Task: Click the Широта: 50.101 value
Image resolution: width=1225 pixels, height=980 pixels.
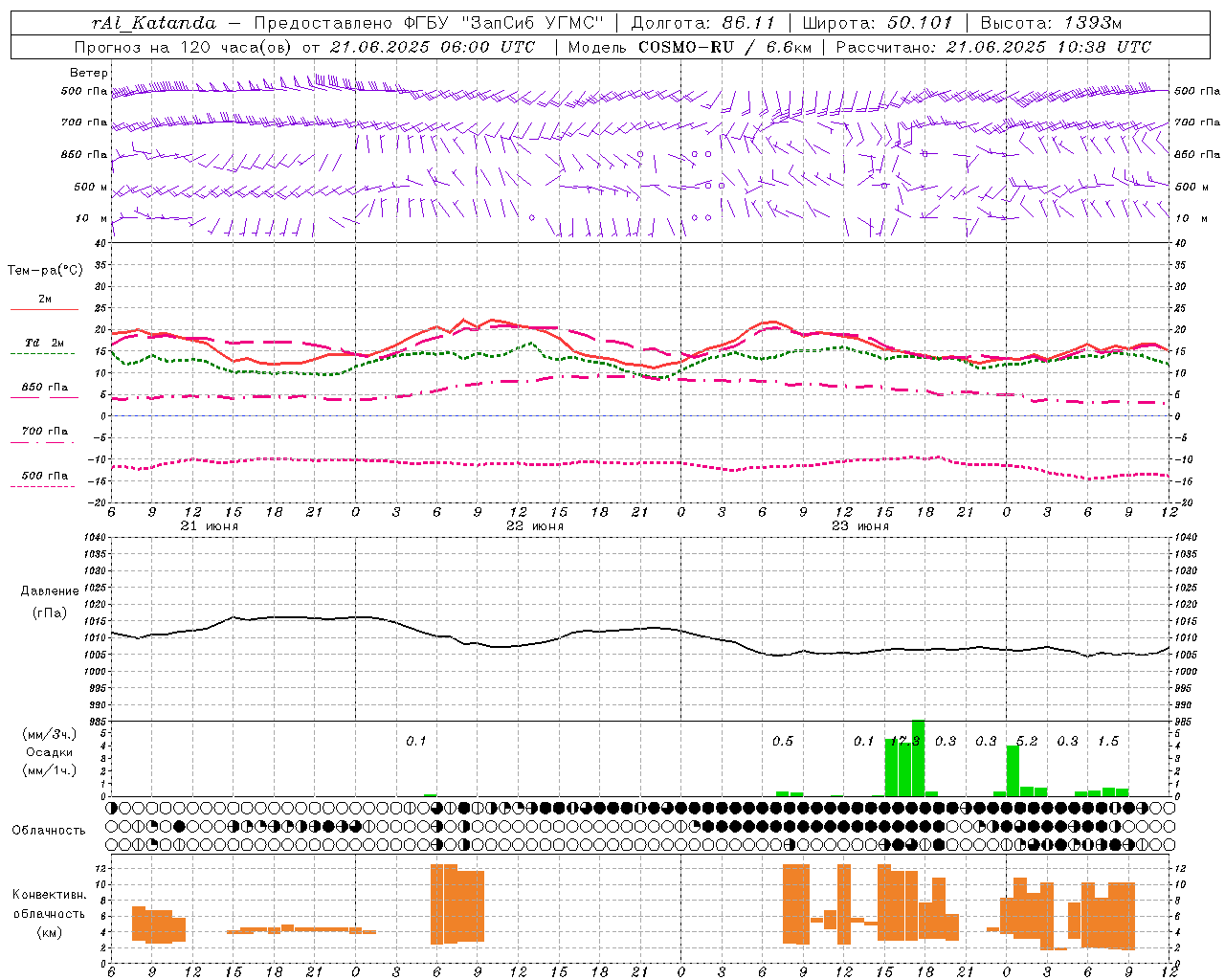Action: coord(879,23)
